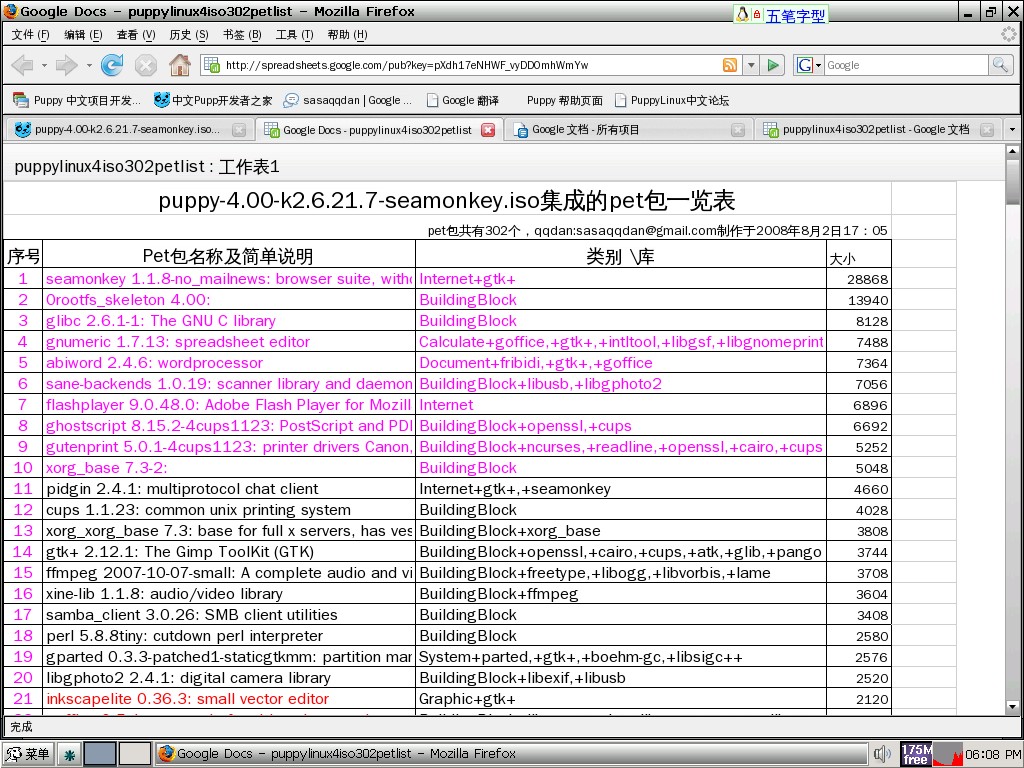1024x768 pixels.
Task: Expand the list-all-tabs dropdown arrow
Action: (1012, 130)
